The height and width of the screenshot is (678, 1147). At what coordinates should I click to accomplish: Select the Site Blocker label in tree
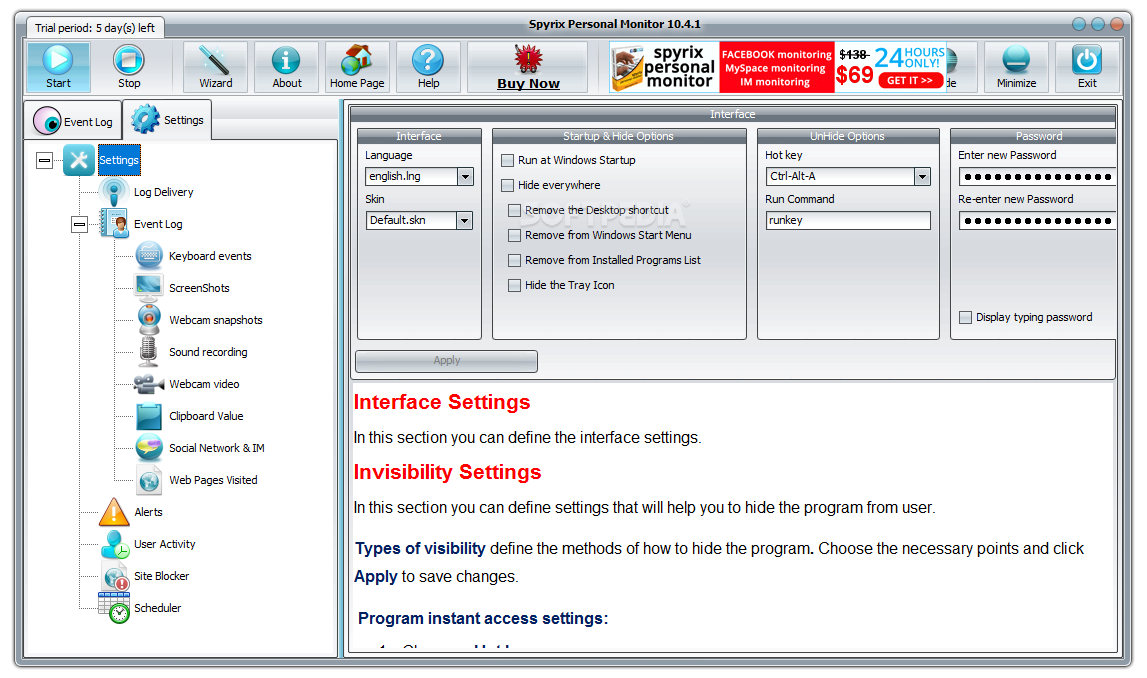point(162,576)
